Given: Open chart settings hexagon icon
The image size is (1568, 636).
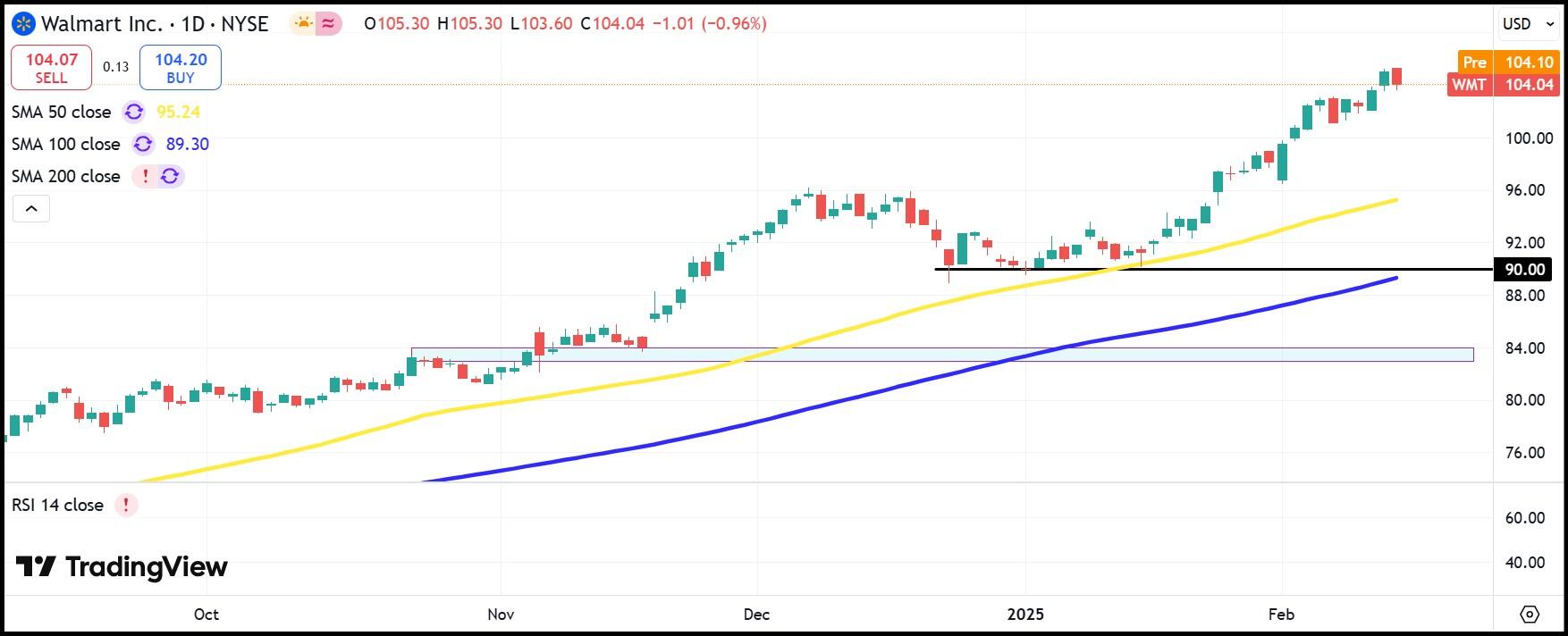Looking at the screenshot, I should tap(1530, 614).
